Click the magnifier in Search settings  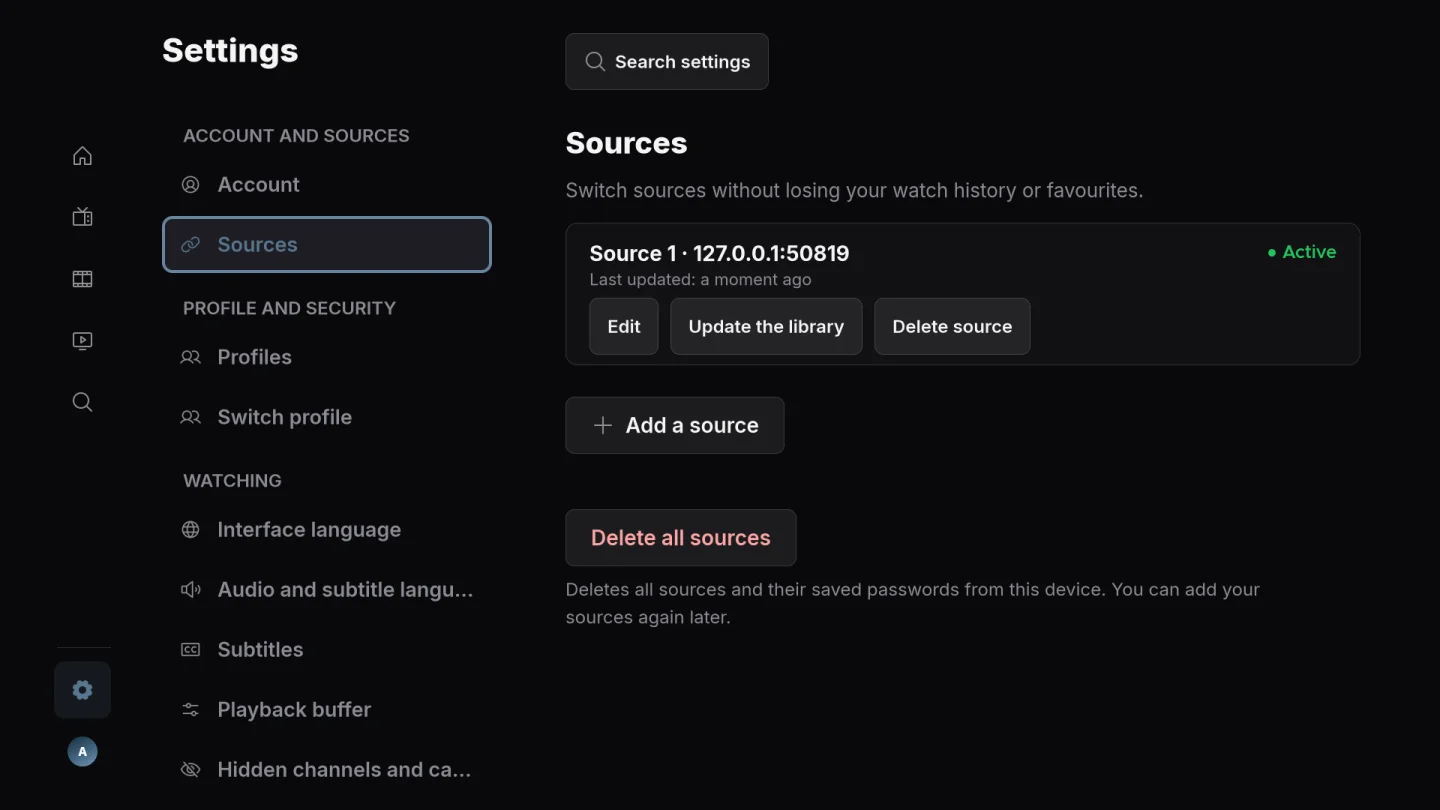click(x=595, y=61)
